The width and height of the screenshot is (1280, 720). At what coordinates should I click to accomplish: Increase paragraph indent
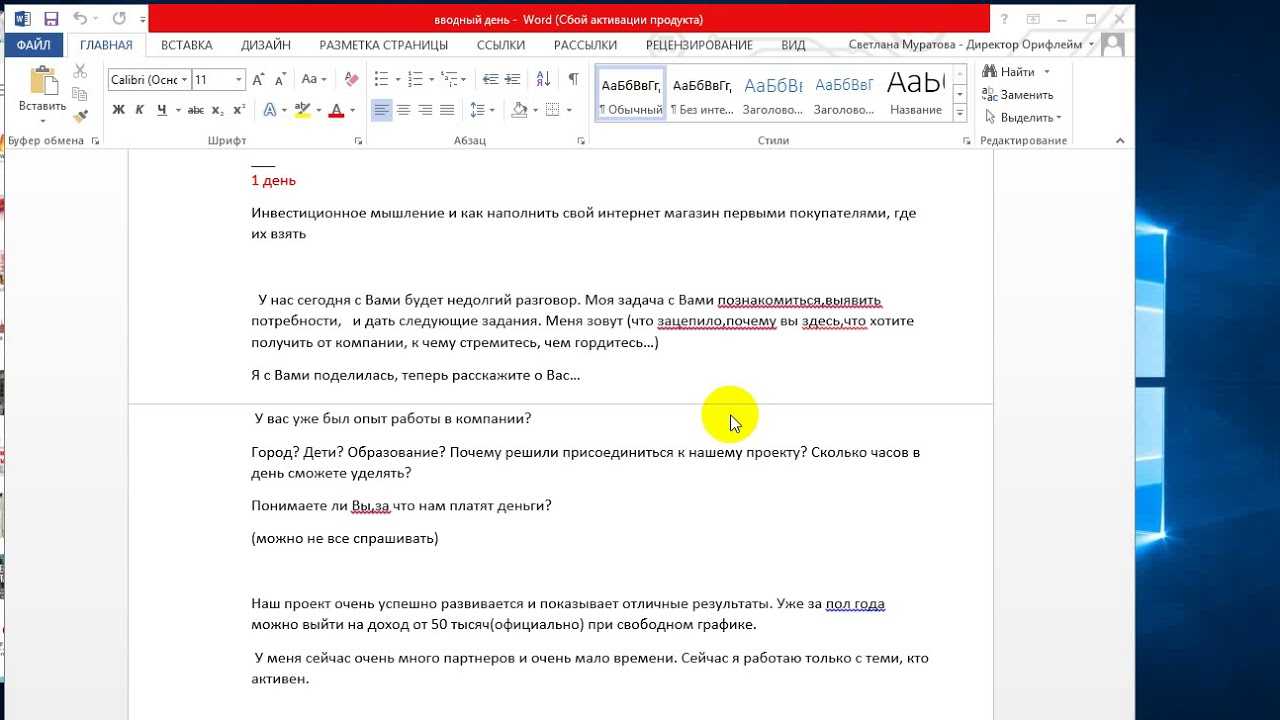coord(511,79)
